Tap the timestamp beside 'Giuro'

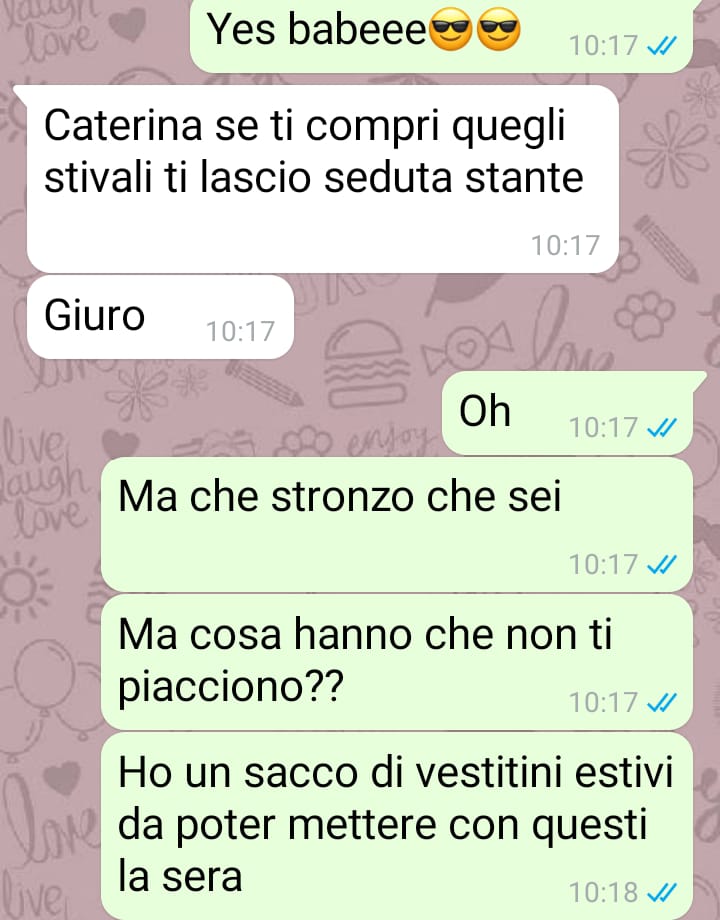240,331
